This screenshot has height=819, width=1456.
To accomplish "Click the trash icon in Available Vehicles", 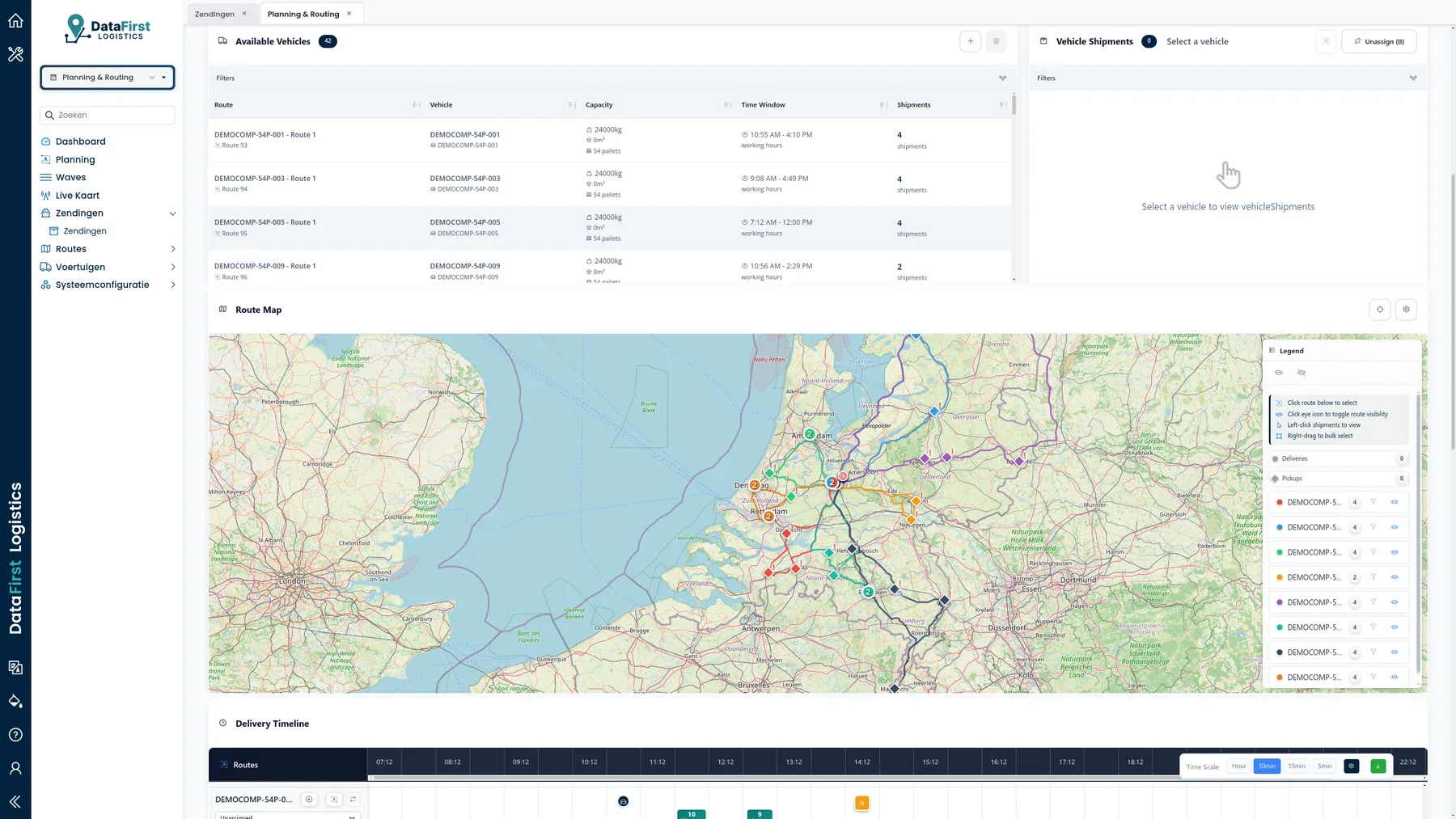I will tap(996, 41).
